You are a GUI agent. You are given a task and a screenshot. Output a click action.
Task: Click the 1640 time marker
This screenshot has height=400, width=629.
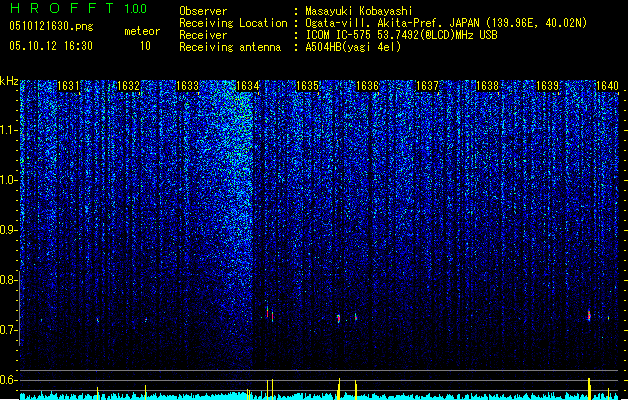pos(607,86)
